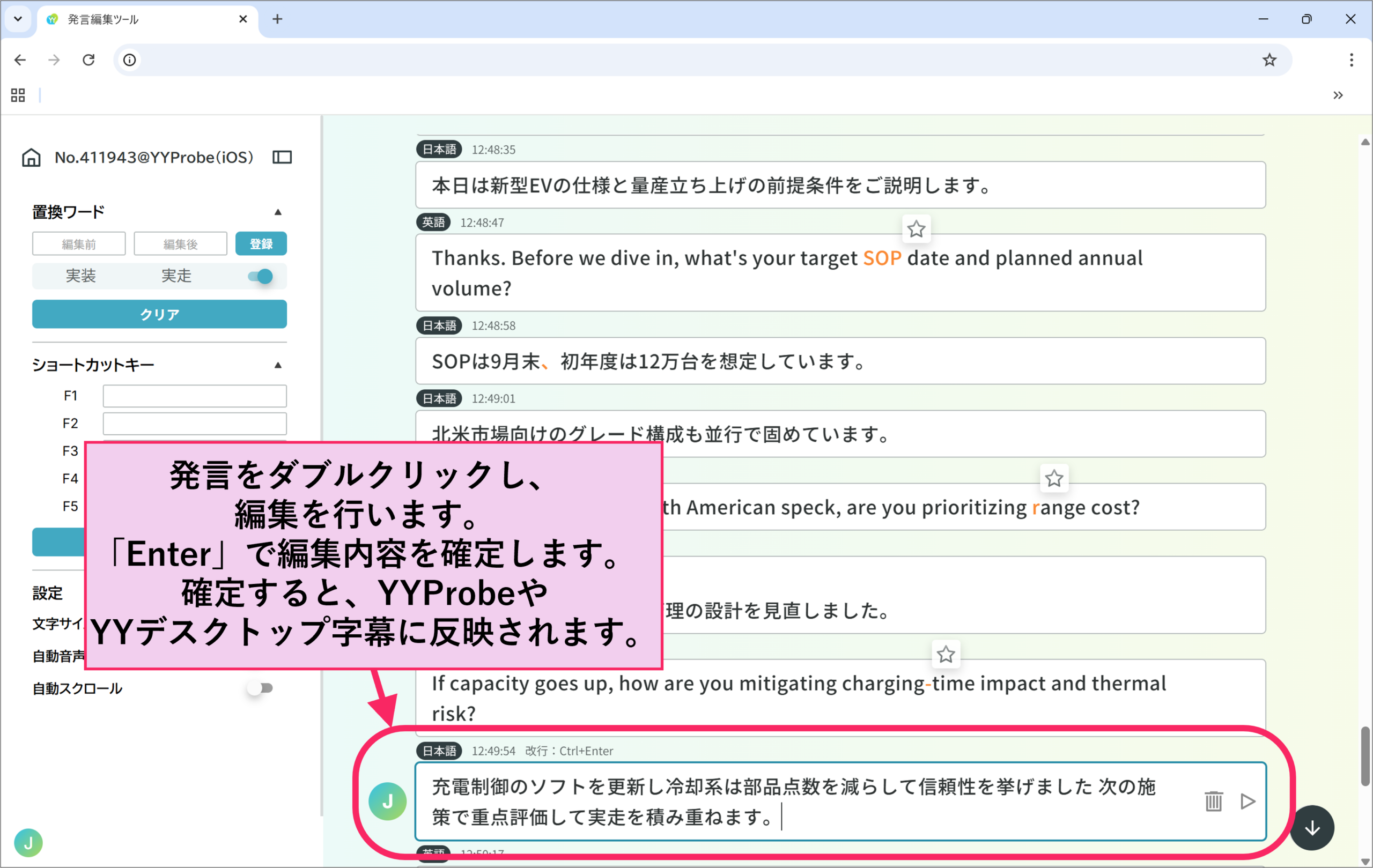Click the F1 shortcut key field

[x=195, y=396]
